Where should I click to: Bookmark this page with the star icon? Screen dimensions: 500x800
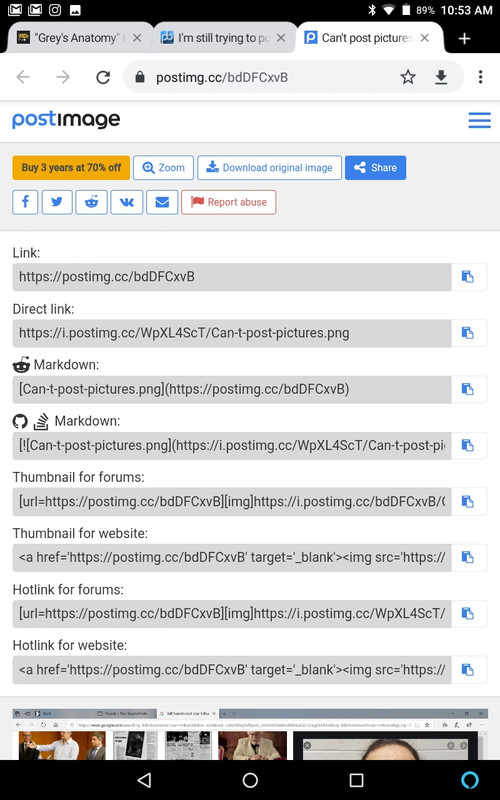(x=408, y=77)
